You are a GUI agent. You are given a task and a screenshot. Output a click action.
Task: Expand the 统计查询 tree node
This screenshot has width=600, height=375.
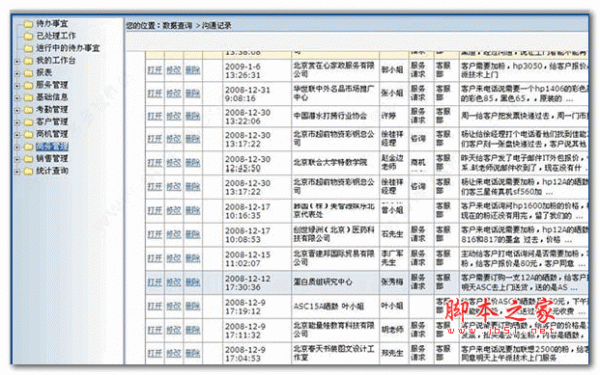(x=17, y=171)
